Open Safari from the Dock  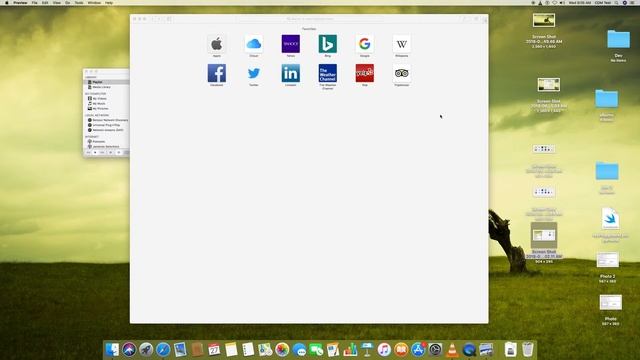(163, 350)
